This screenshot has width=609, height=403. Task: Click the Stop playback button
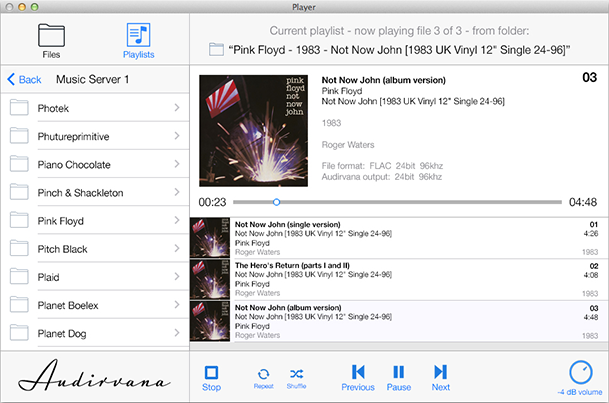click(x=211, y=378)
